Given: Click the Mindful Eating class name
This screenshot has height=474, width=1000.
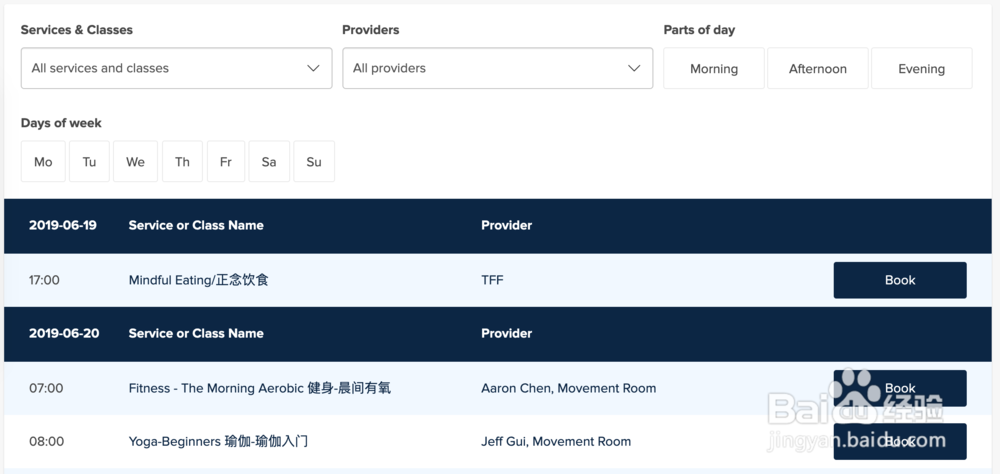Looking at the screenshot, I should pyautogui.click(x=199, y=280).
